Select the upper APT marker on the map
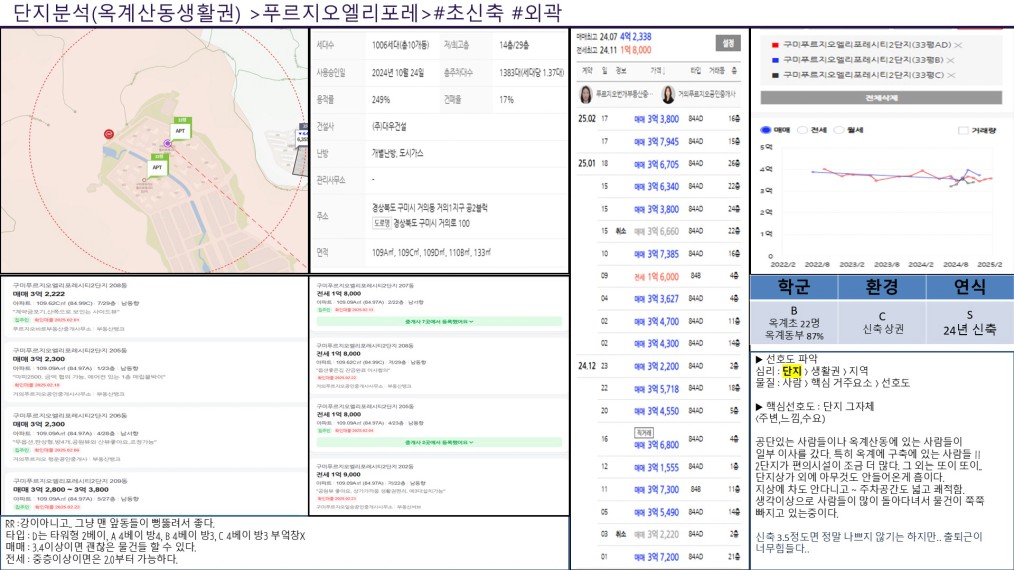This screenshot has width=1014, height=570. click(181, 129)
